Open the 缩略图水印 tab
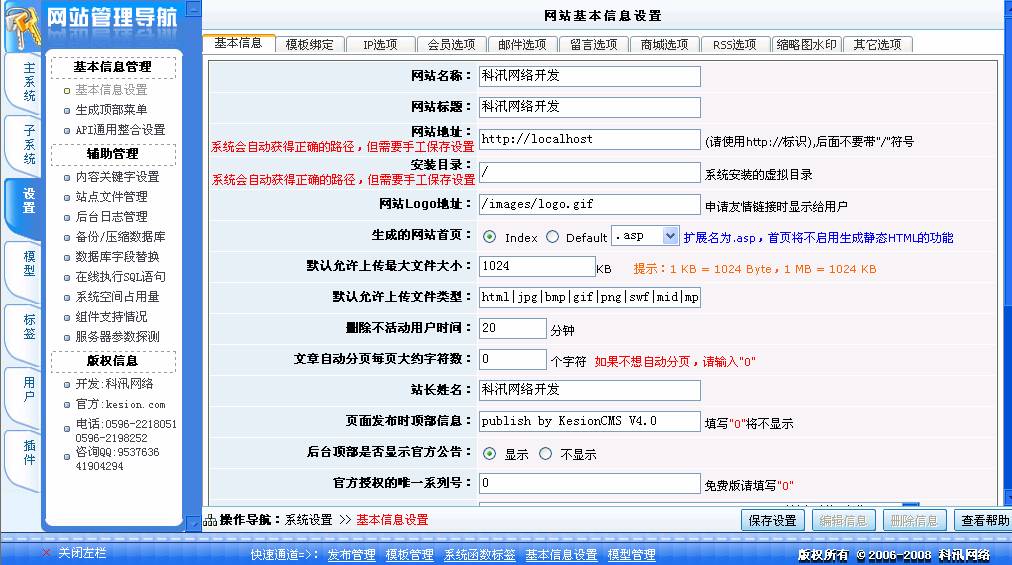 click(x=805, y=44)
